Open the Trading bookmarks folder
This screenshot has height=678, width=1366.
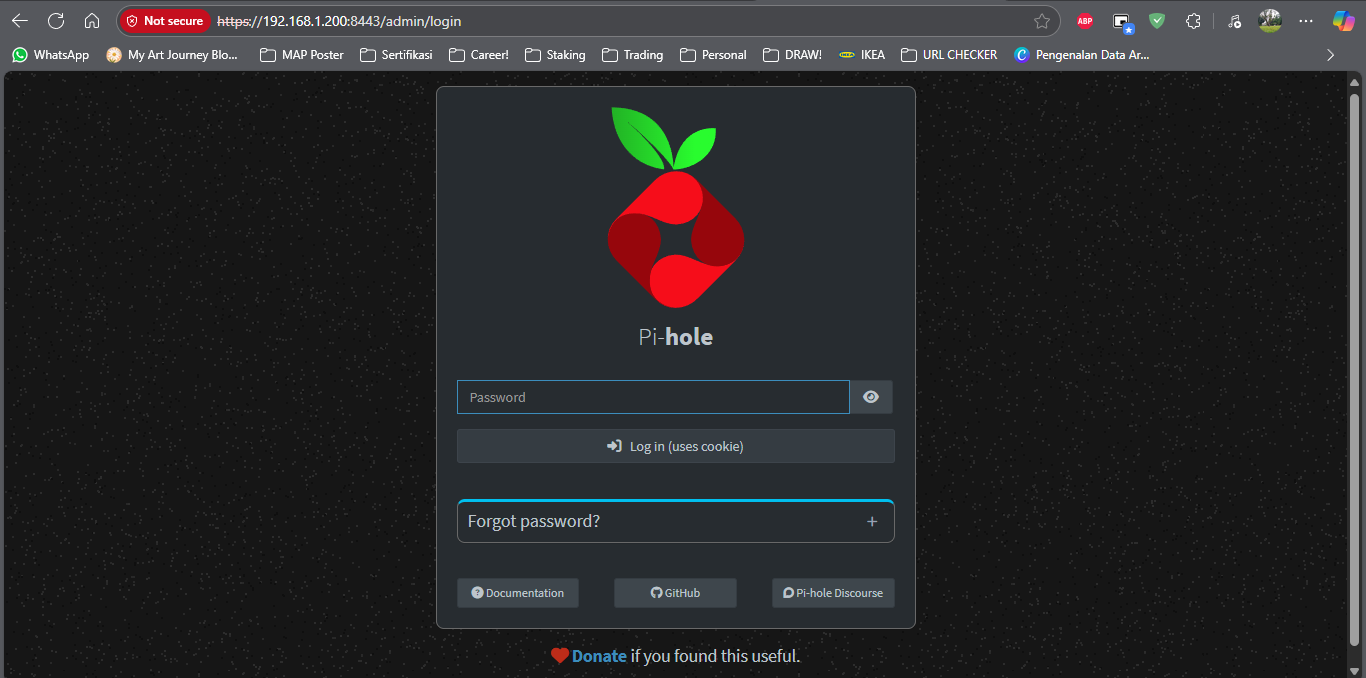(632, 55)
